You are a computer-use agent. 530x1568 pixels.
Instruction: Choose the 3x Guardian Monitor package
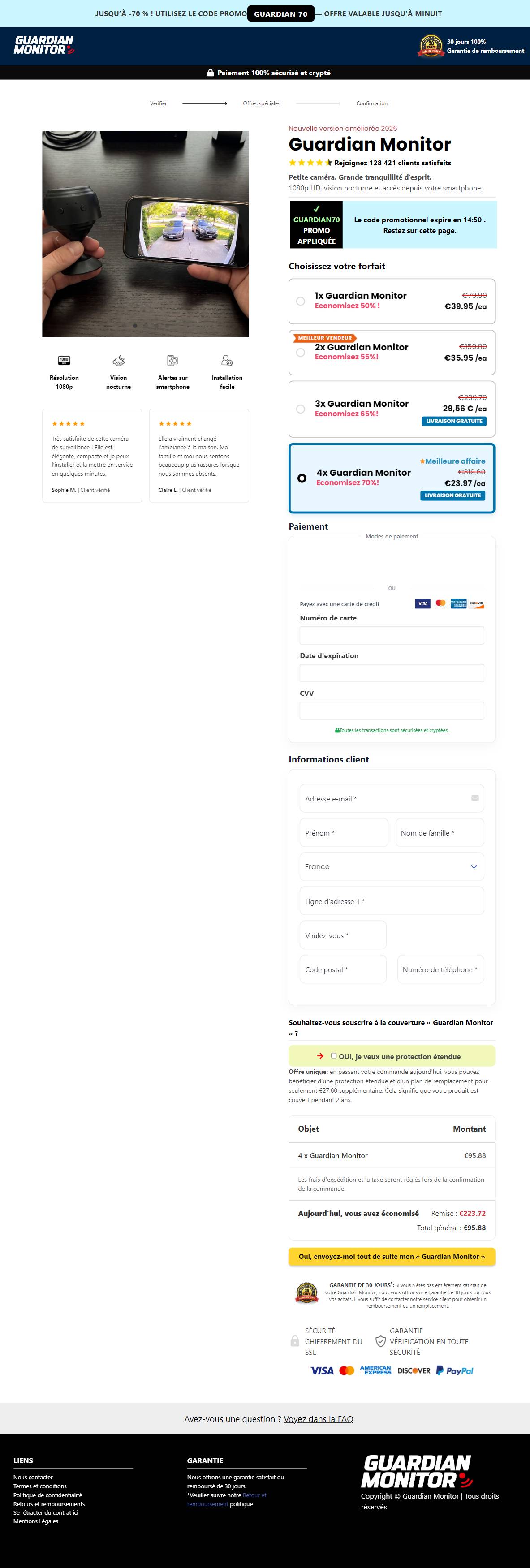(392, 409)
